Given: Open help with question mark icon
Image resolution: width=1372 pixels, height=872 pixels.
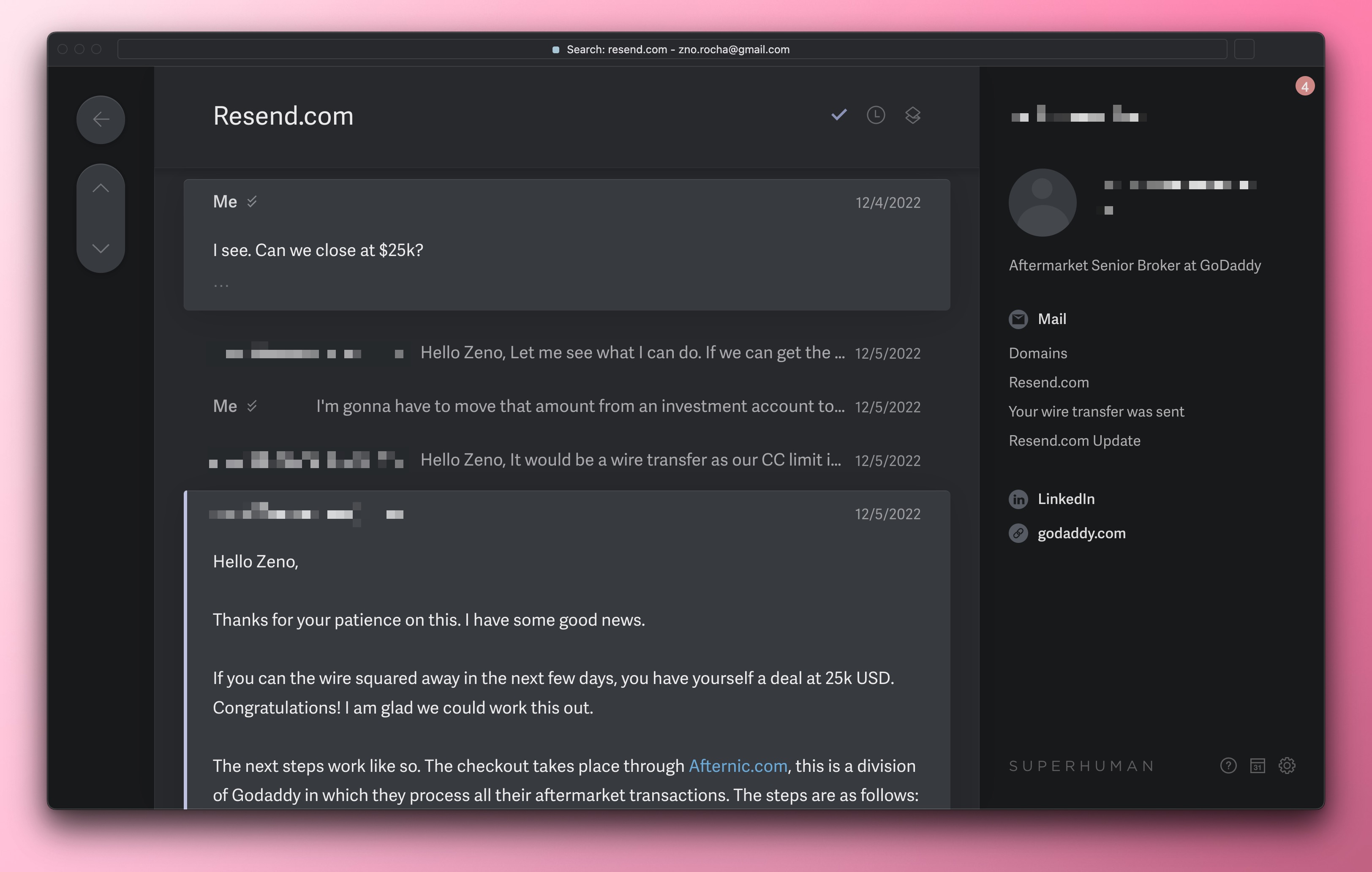Looking at the screenshot, I should click(1228, 766).
